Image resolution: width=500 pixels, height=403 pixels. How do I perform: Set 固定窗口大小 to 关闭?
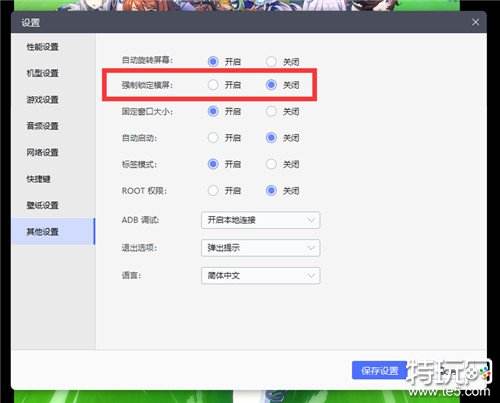click(271, 111)
